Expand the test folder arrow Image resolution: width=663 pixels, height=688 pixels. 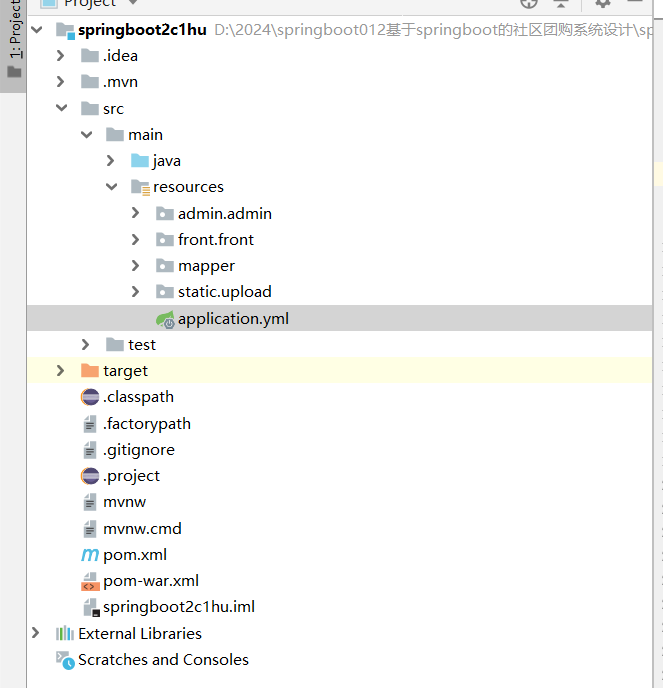(86, 344)
